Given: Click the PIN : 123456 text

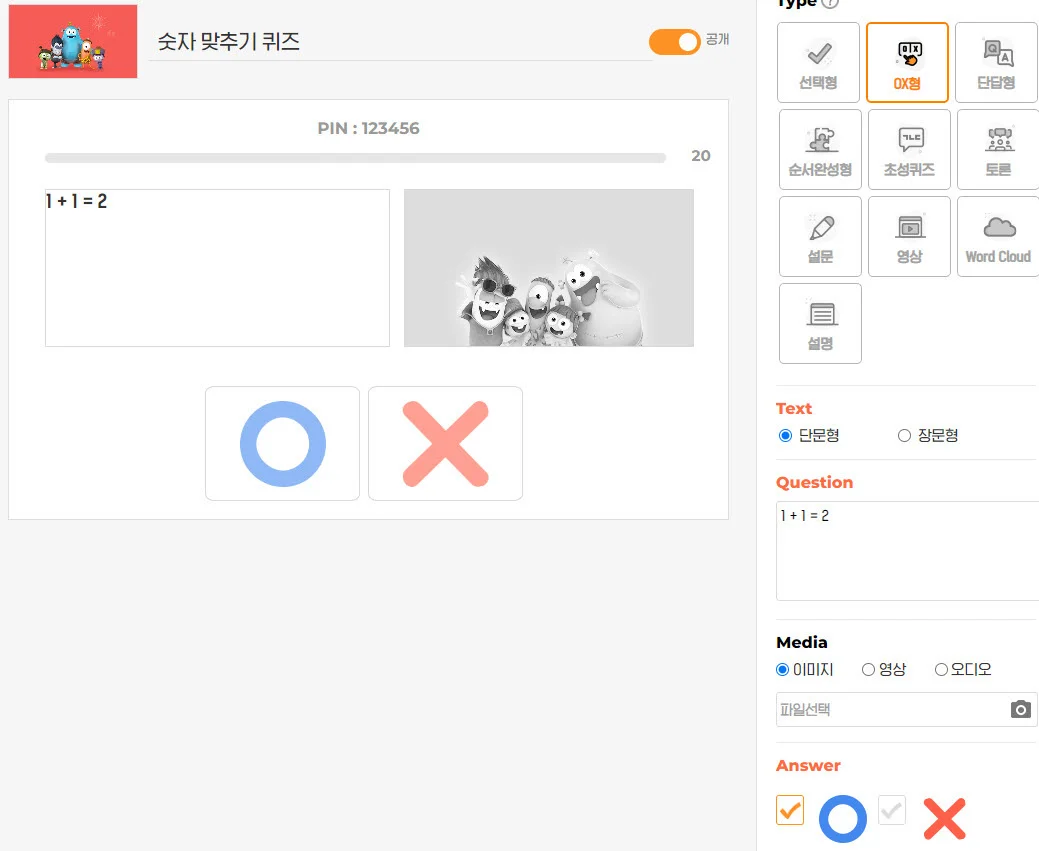Looking at the screenshot, I should click(x=368, y=128).
